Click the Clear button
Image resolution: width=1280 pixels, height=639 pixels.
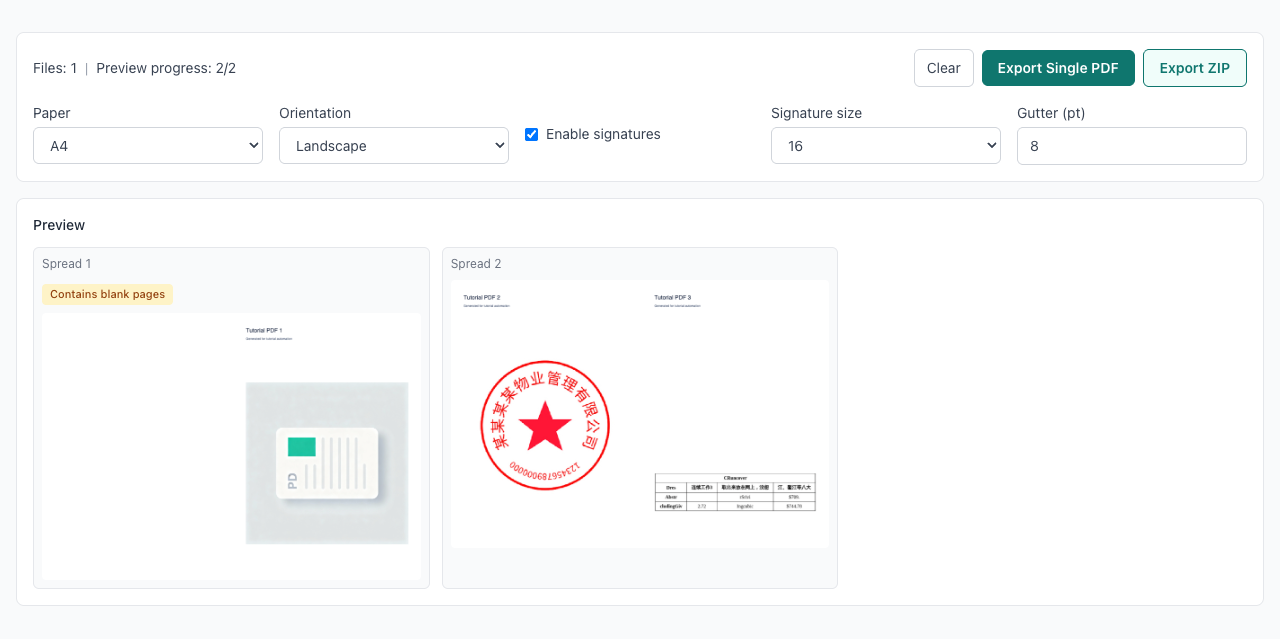coord(943,67)
